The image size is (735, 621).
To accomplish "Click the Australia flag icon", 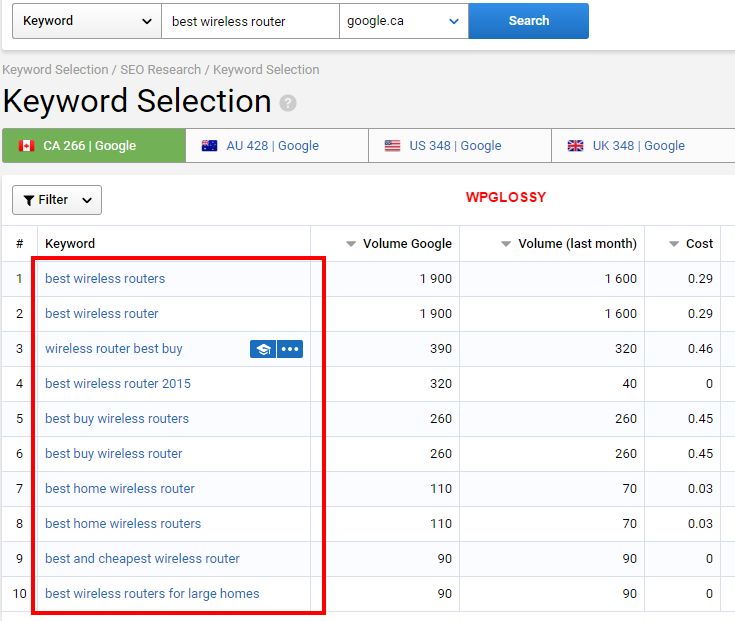I will point(209,146).
